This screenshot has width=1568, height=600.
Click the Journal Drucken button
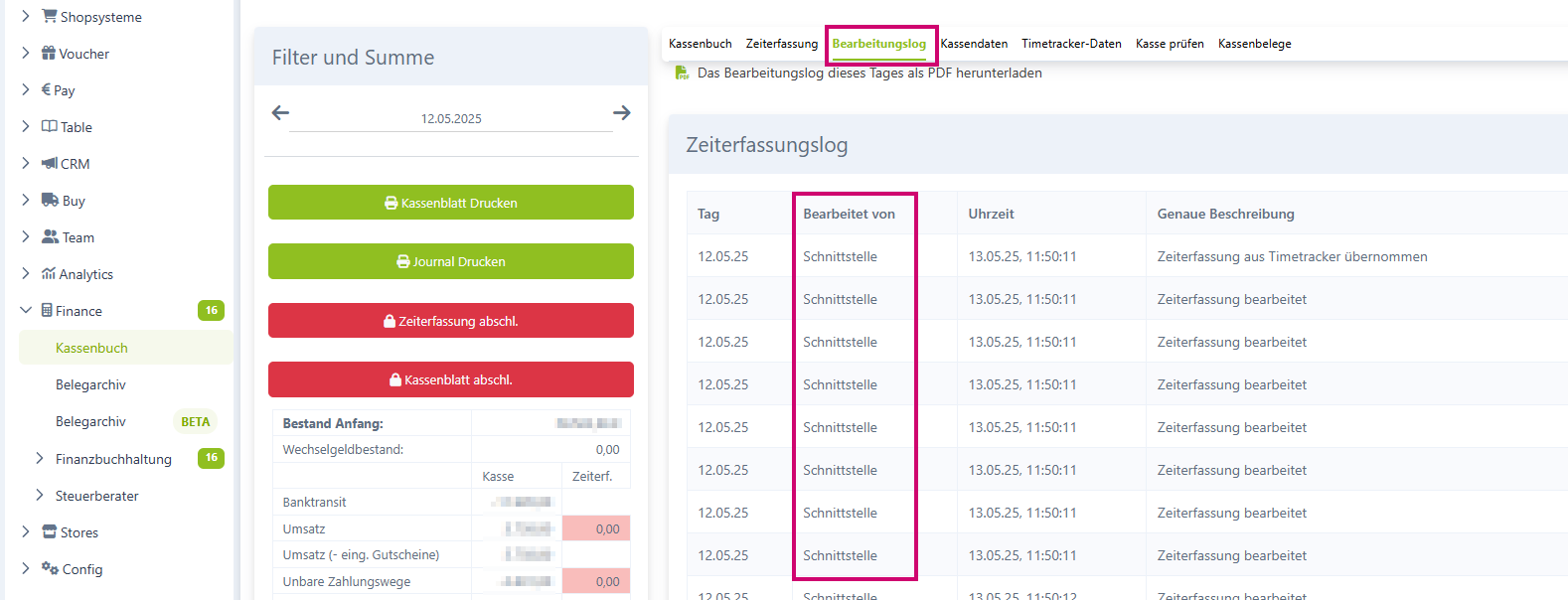(451, 261)
